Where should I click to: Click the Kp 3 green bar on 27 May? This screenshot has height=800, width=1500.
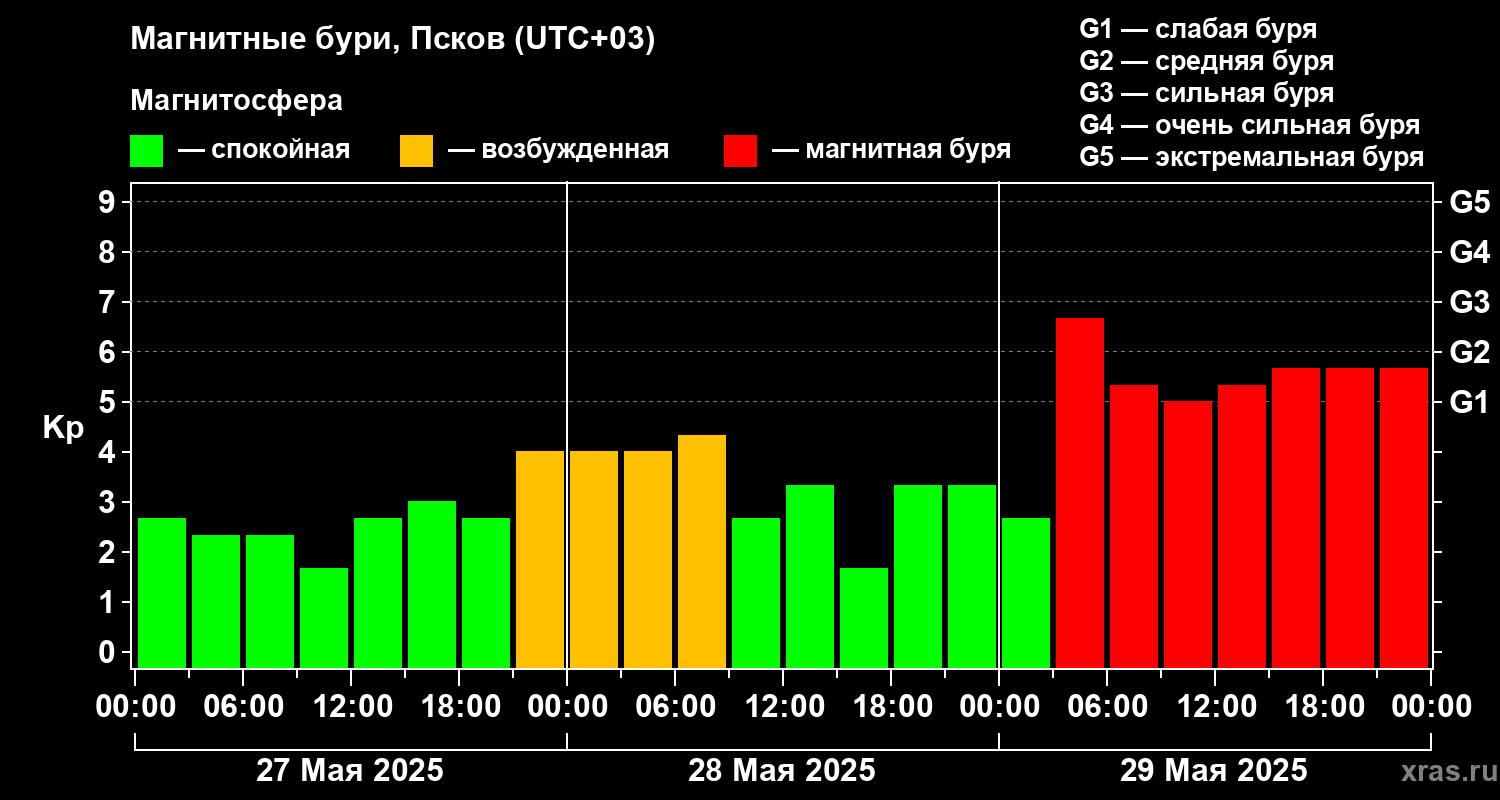432,585
